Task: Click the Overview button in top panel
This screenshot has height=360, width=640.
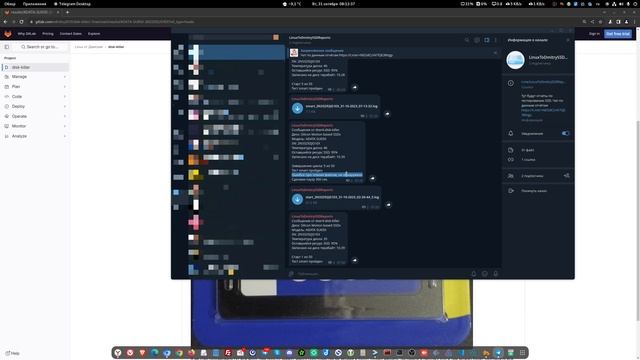Action: [9, 4]
